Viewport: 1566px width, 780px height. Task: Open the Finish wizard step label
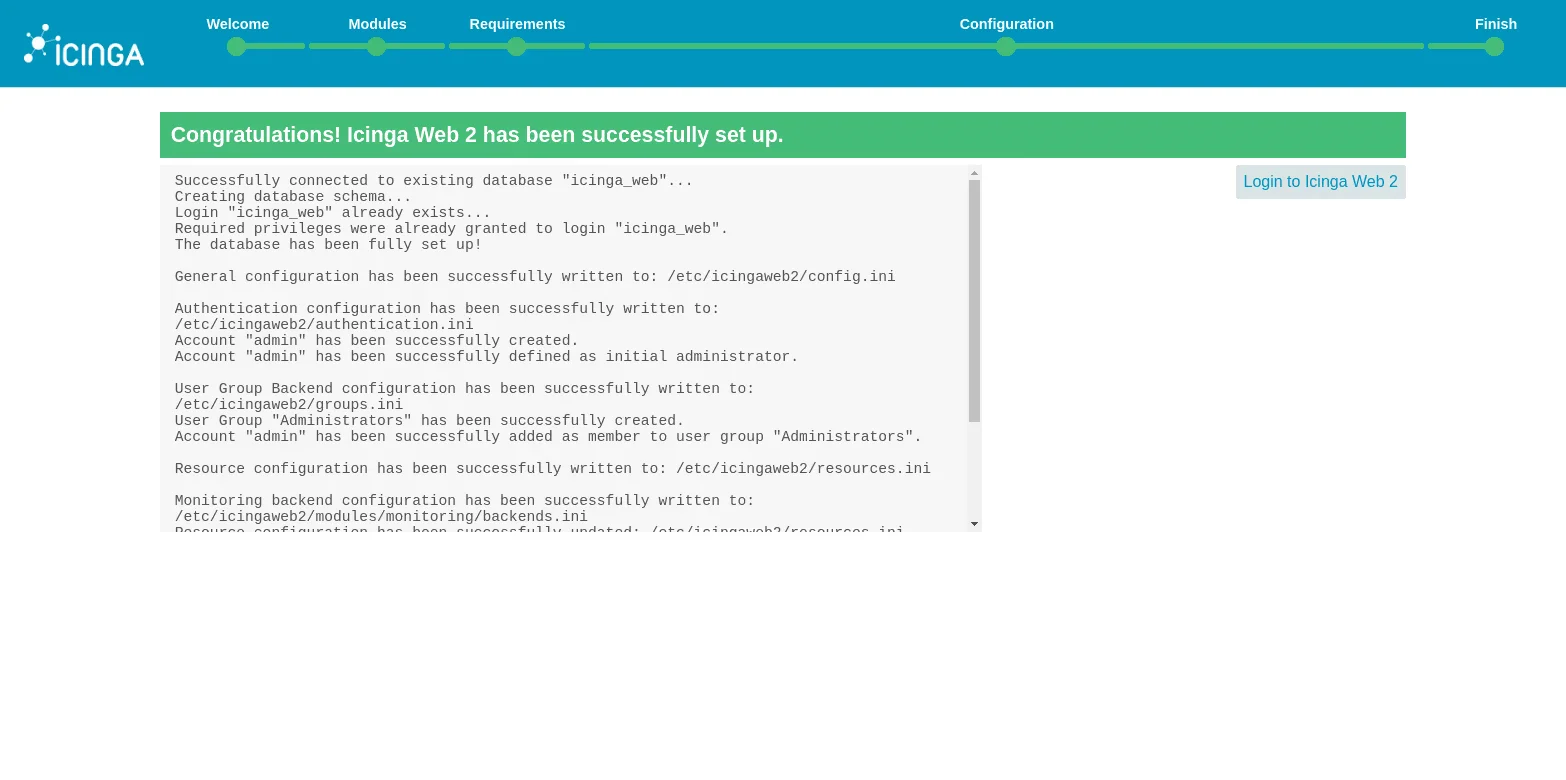(1495, 24)
